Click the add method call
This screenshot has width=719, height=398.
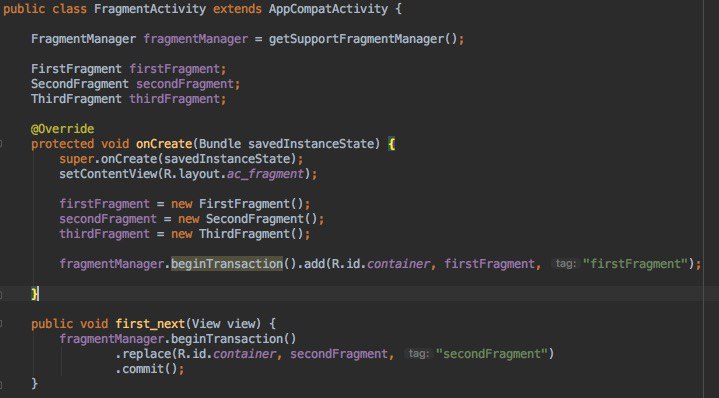pyautogui.click(x=315, y=264)
